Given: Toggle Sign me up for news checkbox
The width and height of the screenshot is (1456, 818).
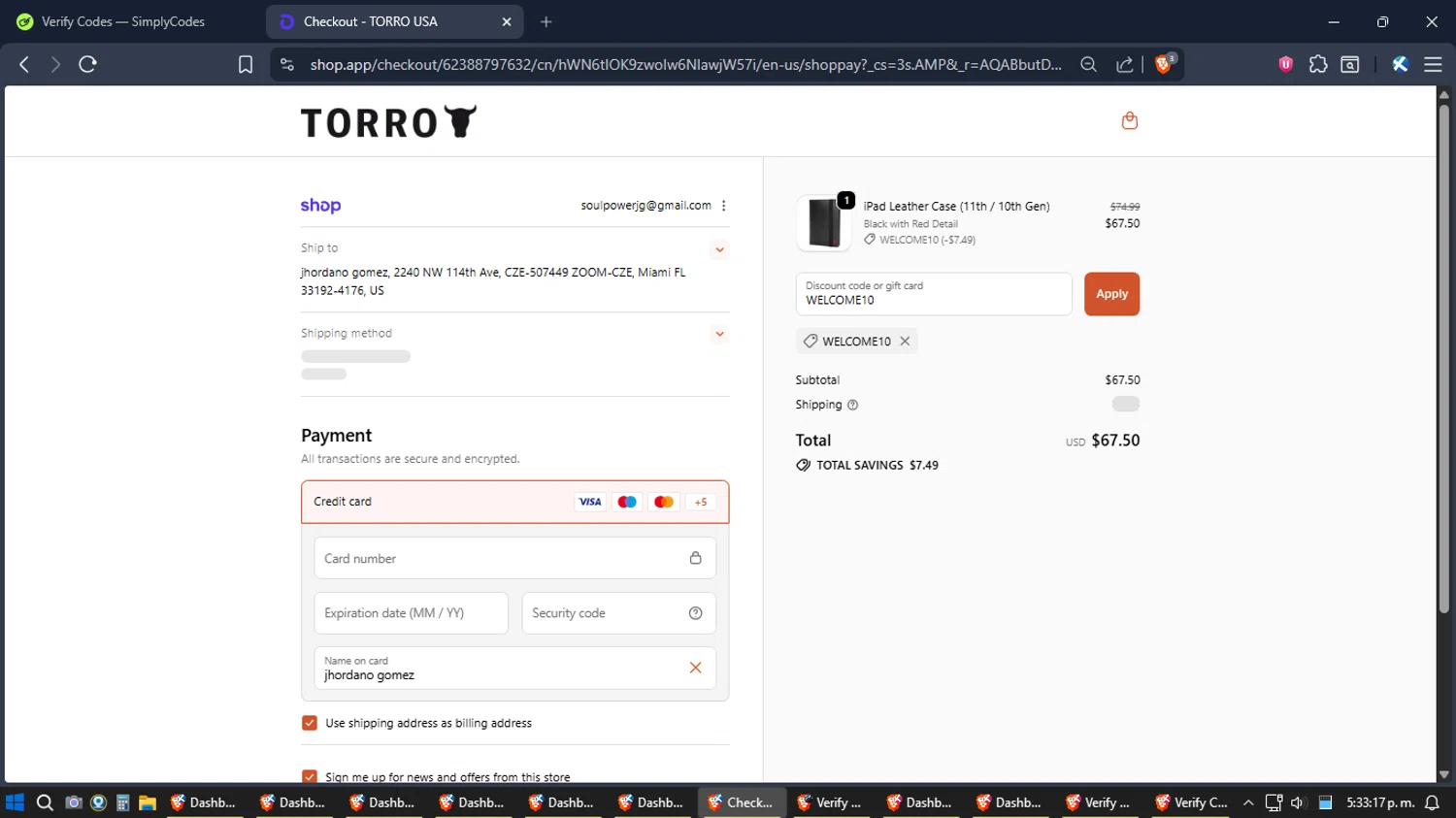Looking at the screenshot, I should pos(310,776).
